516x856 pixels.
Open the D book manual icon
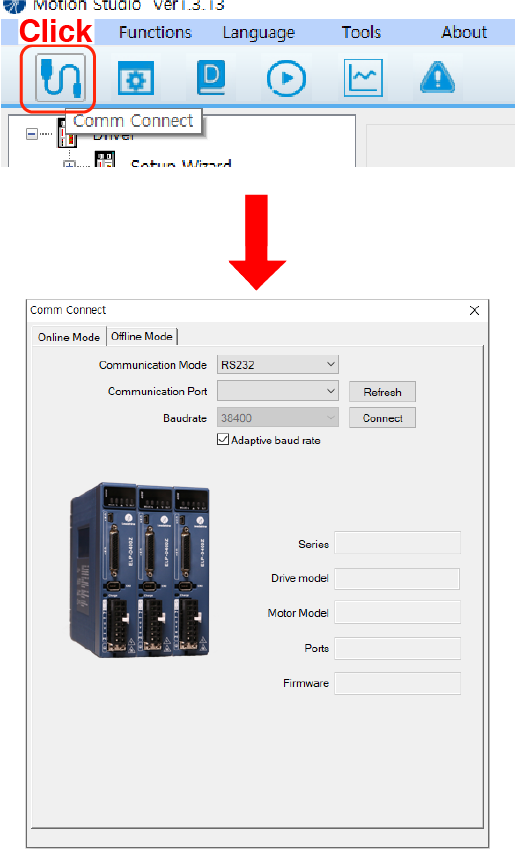tap(211, 78)
